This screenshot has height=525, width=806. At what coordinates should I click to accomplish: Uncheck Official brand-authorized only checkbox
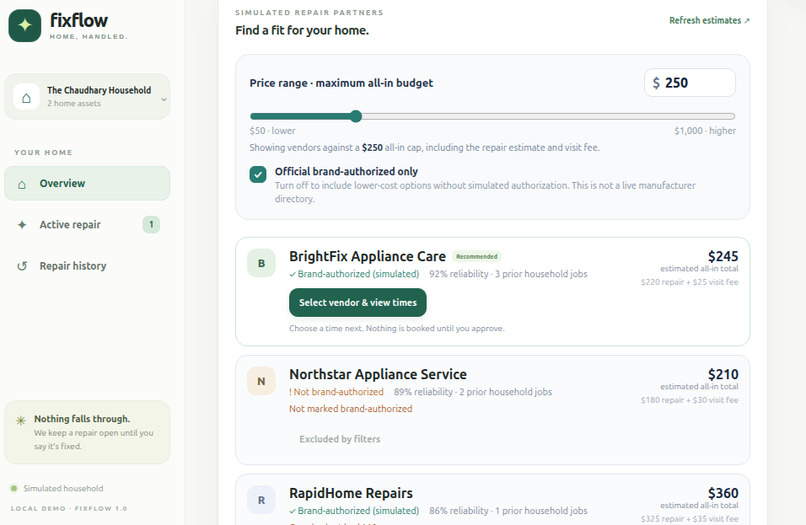tap(258, 174)
